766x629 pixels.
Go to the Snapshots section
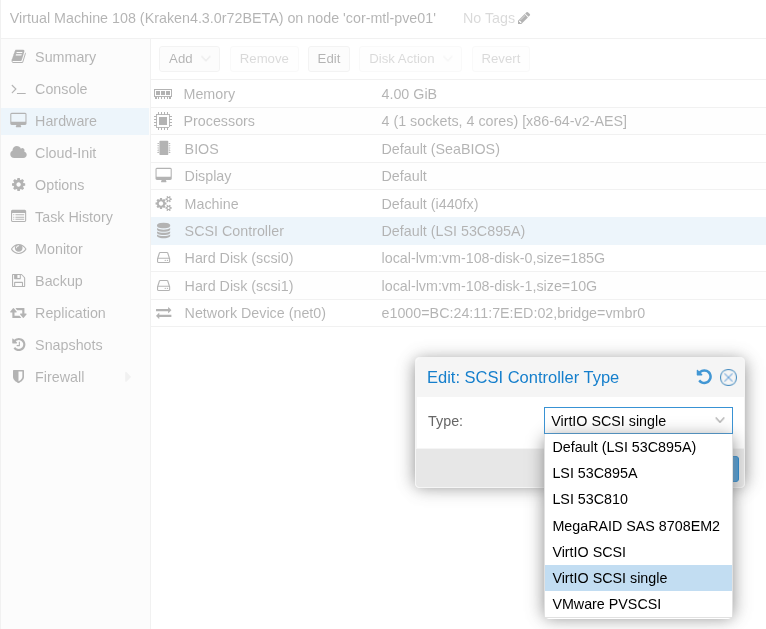[x=68, y=345]
